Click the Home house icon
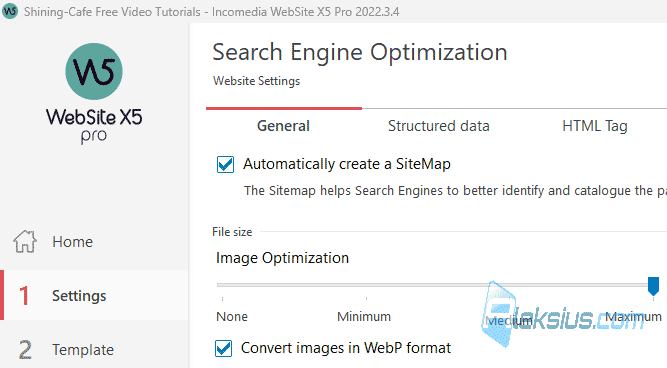The width and height of the screenshot is (667, 368). click(x=25, y=241)
